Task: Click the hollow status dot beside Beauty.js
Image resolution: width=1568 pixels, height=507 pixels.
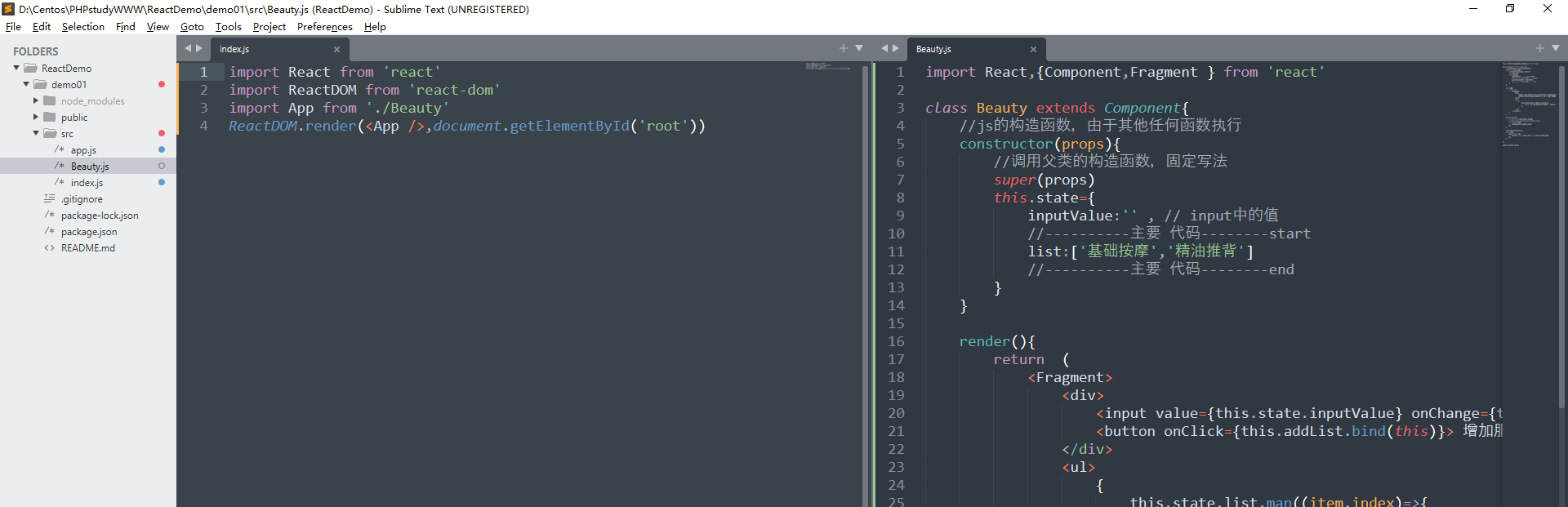Action: point(162,166)
